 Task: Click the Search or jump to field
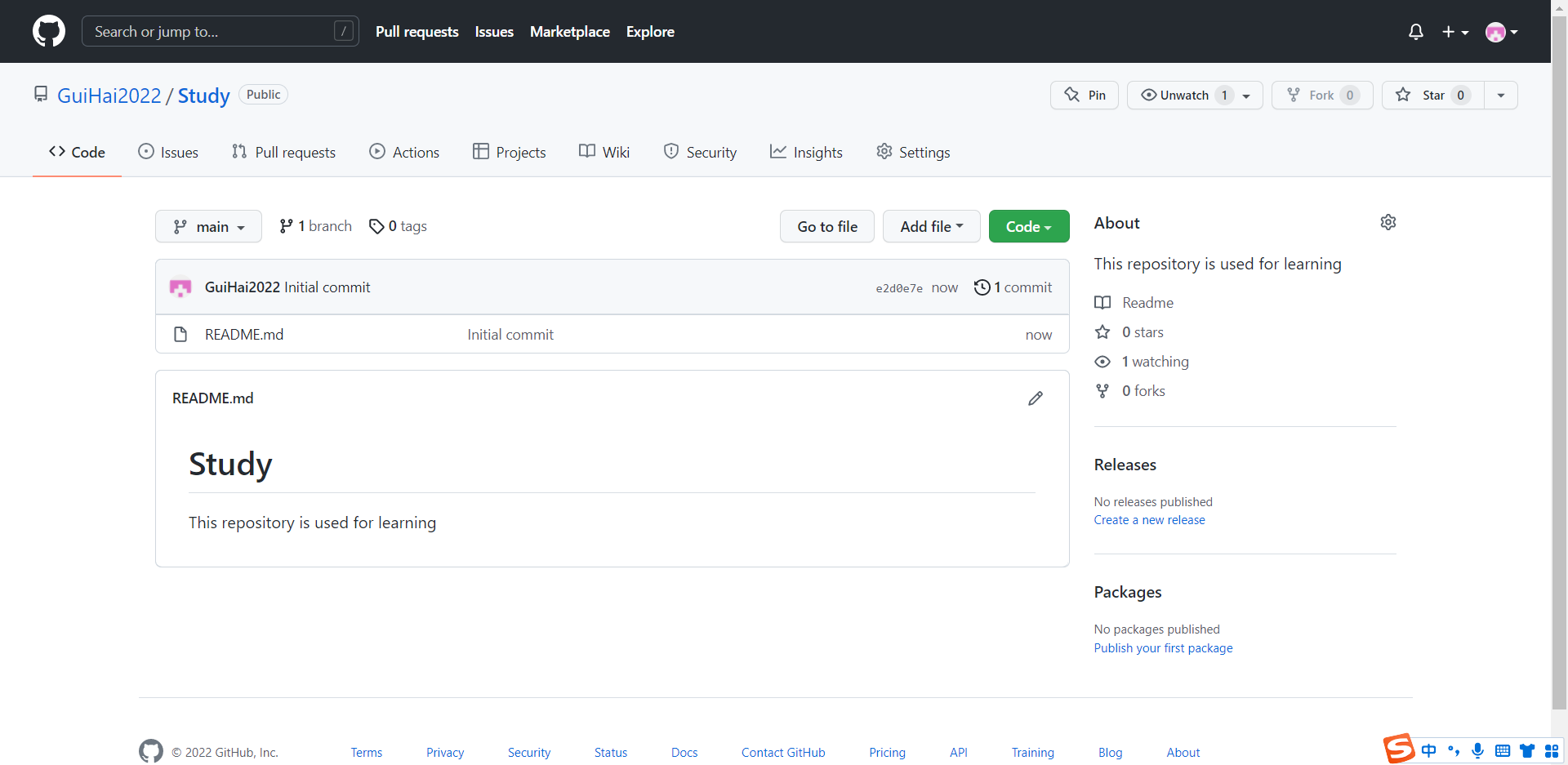(x=220, y=31)
